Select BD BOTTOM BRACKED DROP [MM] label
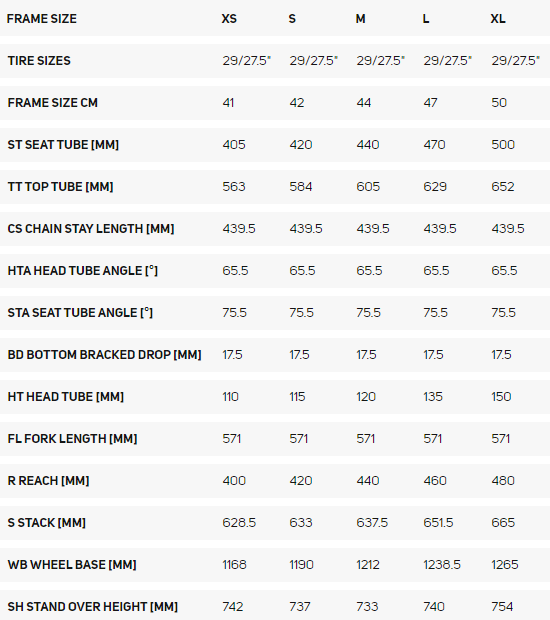The image size is (550, 620). [104, 355]
